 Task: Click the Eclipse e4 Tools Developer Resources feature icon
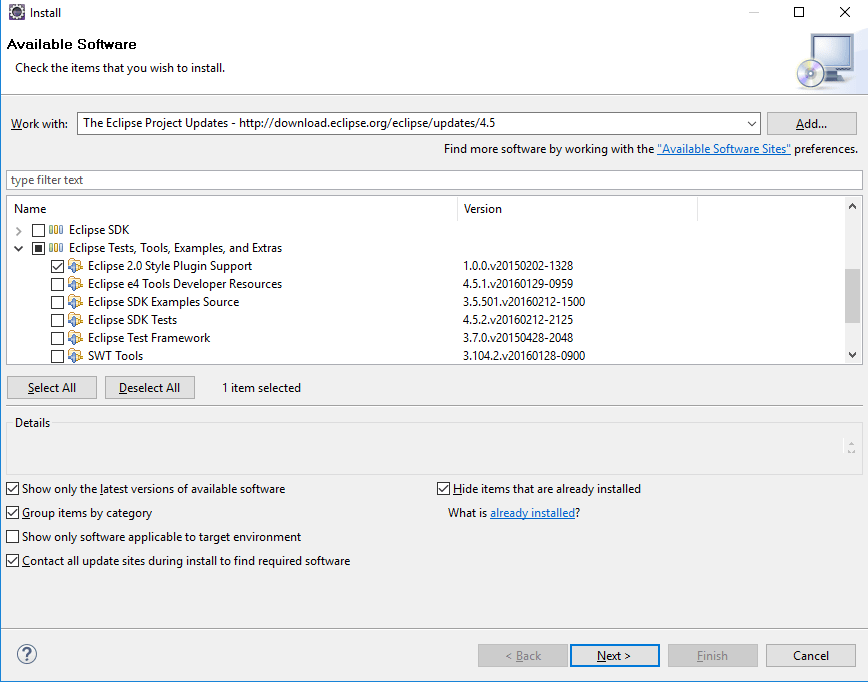point(77,284)
